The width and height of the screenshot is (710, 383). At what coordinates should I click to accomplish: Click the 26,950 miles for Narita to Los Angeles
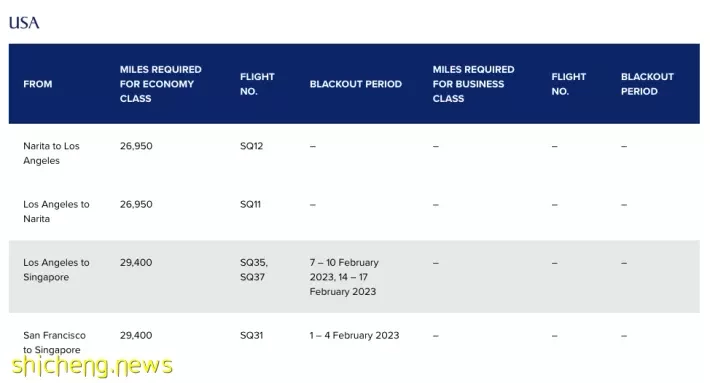click(136, 146)
